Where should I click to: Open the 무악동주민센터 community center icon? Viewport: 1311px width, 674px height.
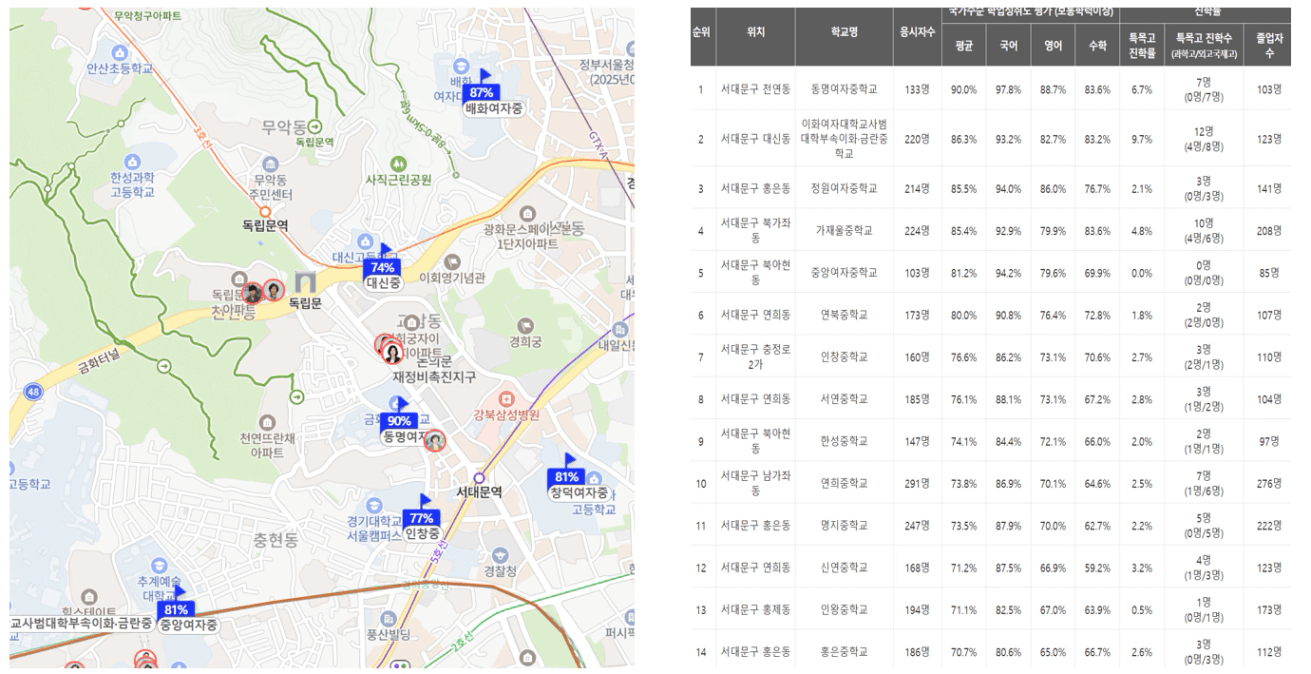pos(270,162)
